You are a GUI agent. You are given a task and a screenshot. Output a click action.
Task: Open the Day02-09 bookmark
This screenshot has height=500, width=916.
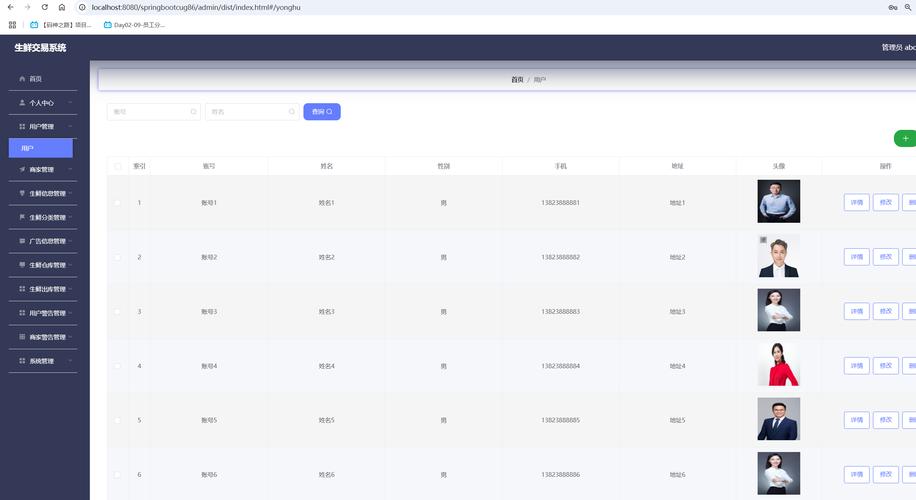(134, 25)
